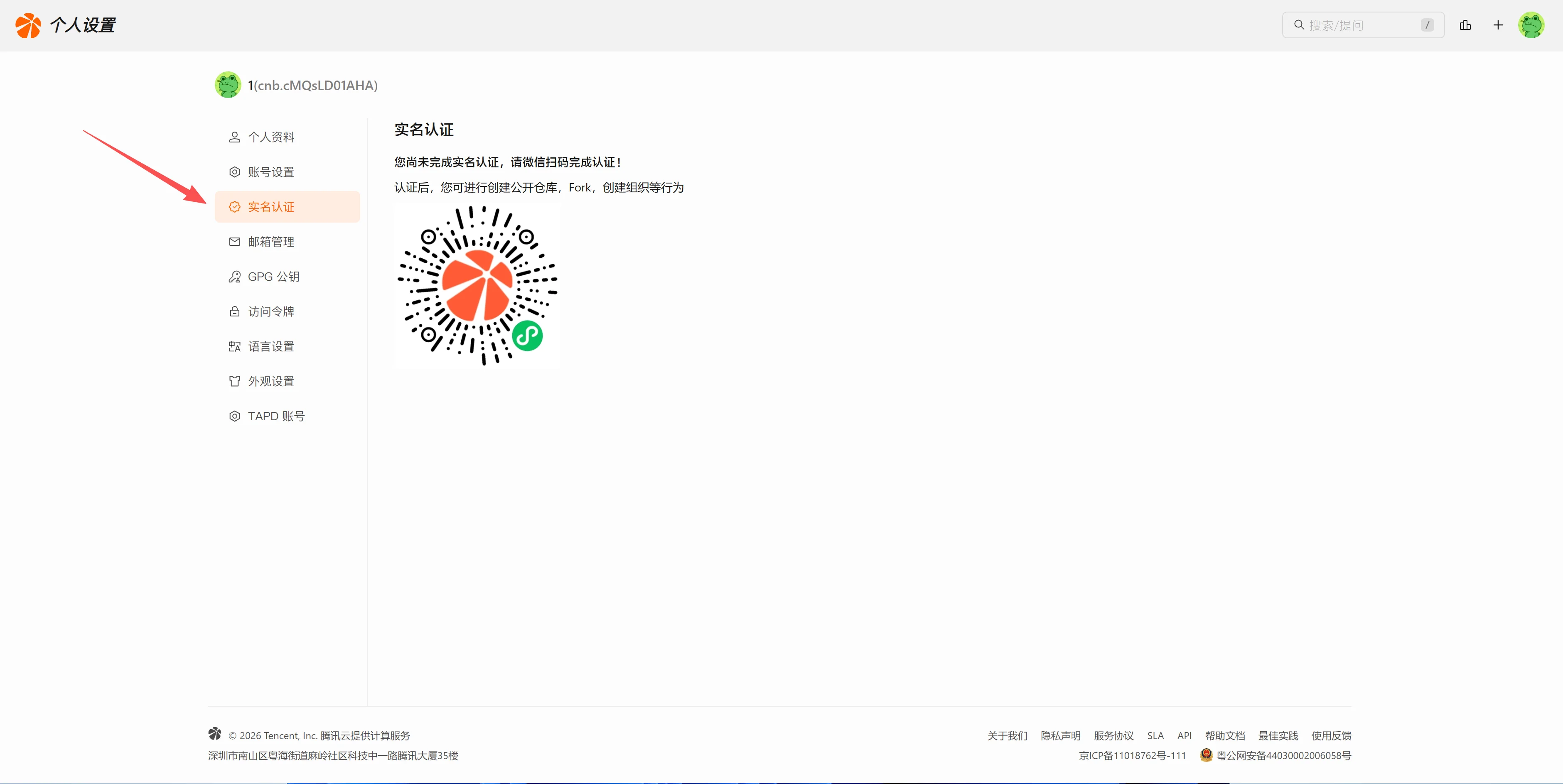Open the TAPD 账号 menu item
Viewport: 1563px width, 784px height.
click(x=287, y=416)
